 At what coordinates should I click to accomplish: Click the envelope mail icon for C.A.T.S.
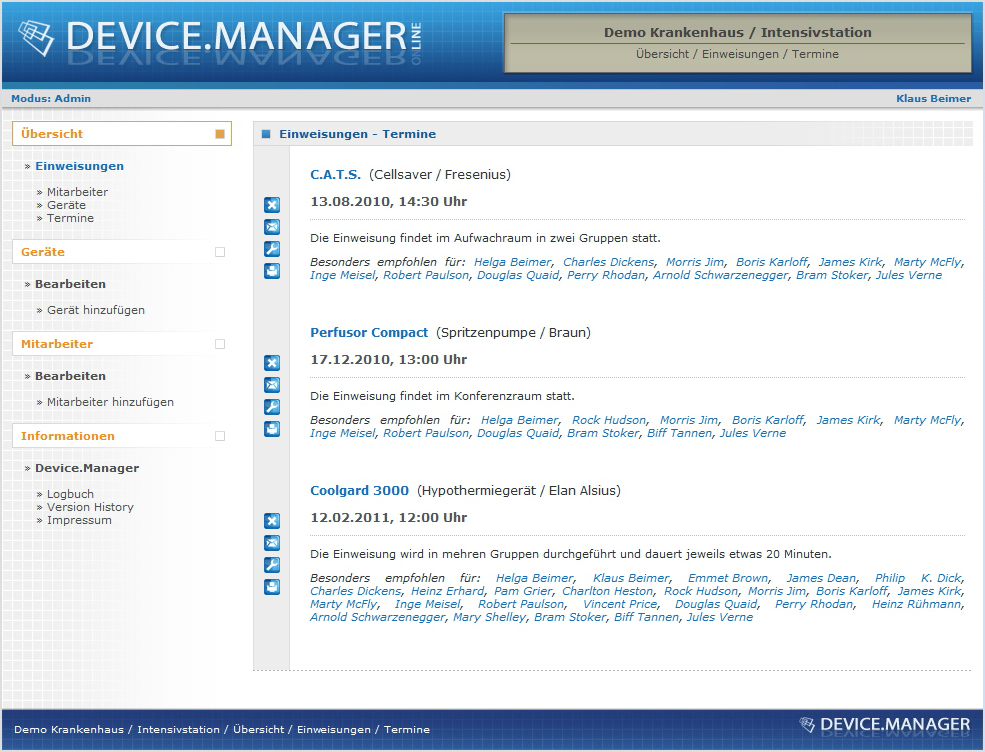tap(272, 227)
